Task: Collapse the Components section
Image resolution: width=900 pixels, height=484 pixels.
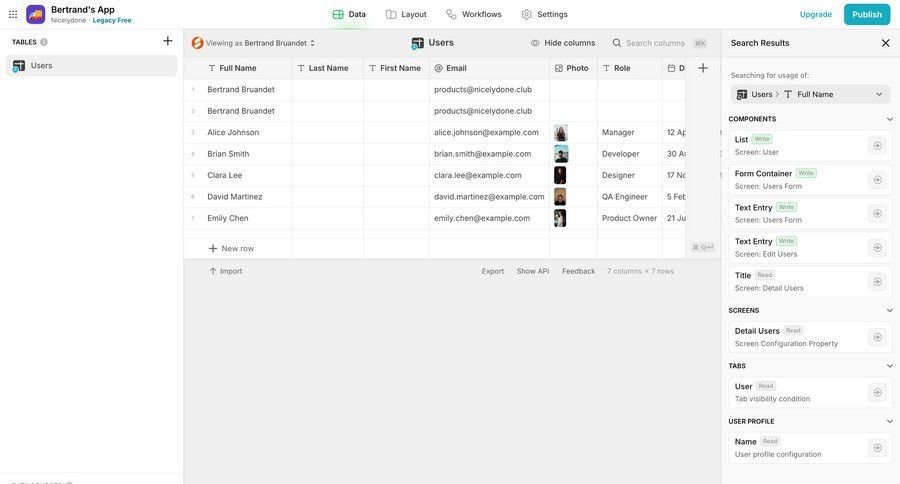Action: pos(889,119)
